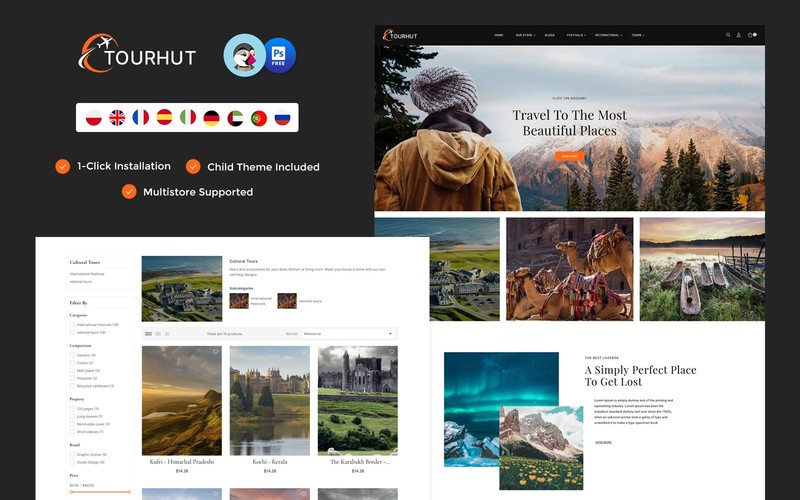Expand the Festivals menu

tap(576, 35)
